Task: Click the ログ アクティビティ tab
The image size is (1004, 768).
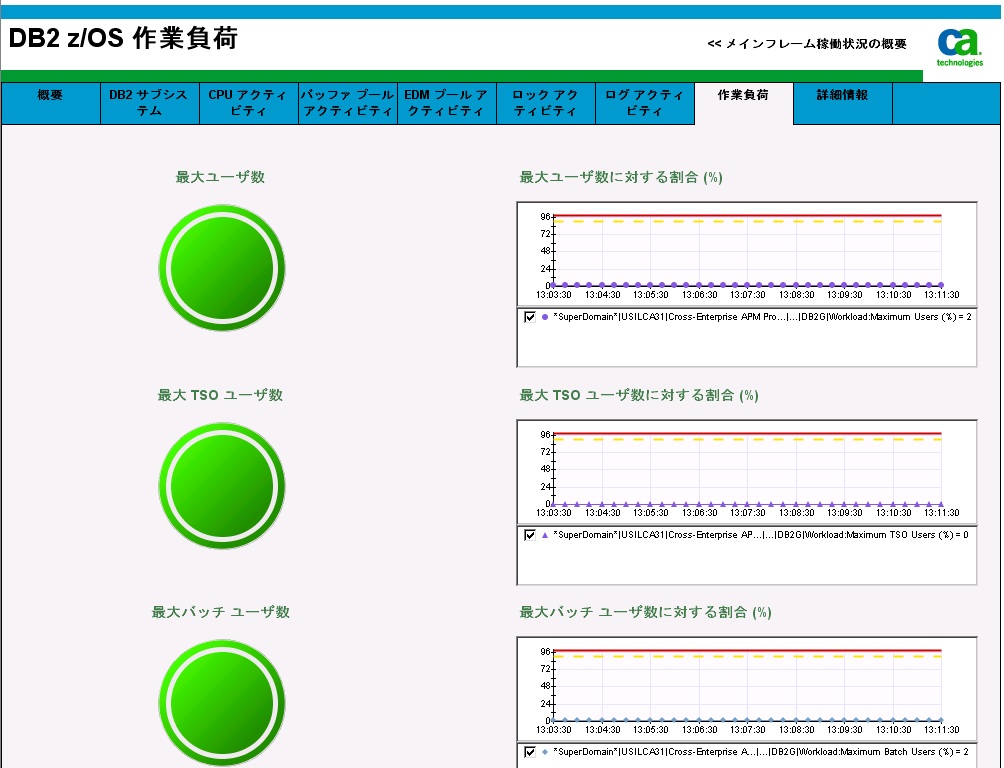Action: click(x=644, y=103)
